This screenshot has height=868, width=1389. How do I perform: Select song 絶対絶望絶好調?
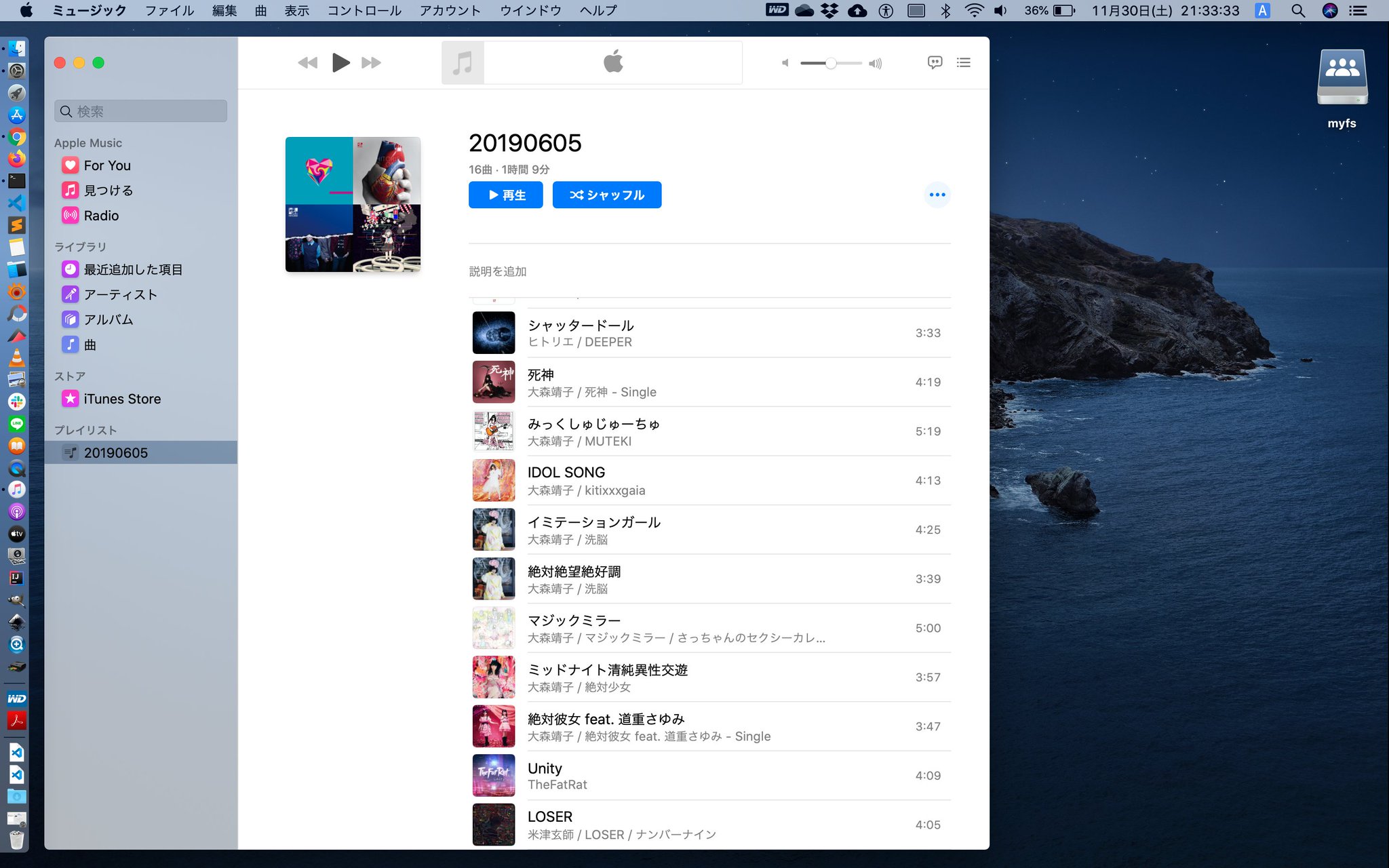point(711,579)
